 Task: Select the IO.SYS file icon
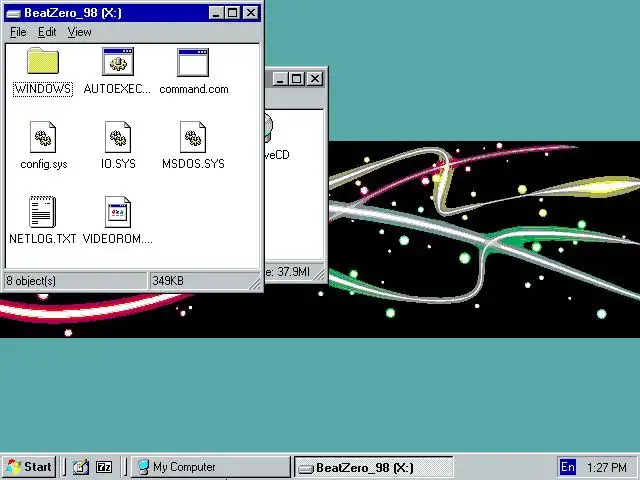click(118, 137)
